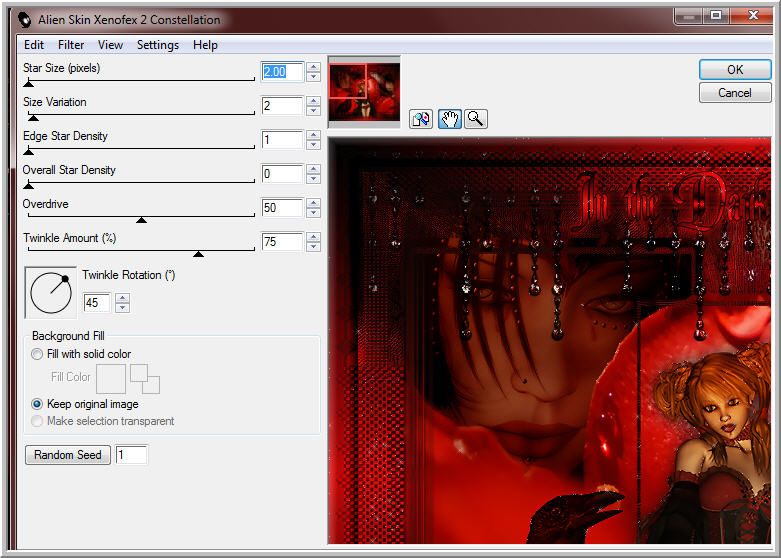Increase Edge Star Density with up arrow
The height and width of the screenshot is (558, 781).
pos(313,135)
